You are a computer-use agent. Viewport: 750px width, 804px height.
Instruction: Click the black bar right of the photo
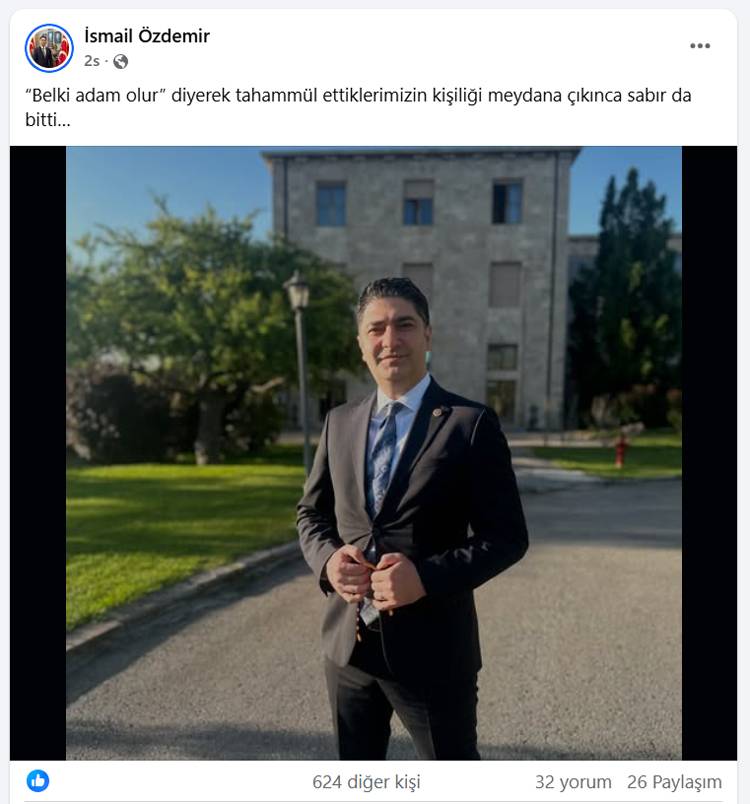click(710, 453)
